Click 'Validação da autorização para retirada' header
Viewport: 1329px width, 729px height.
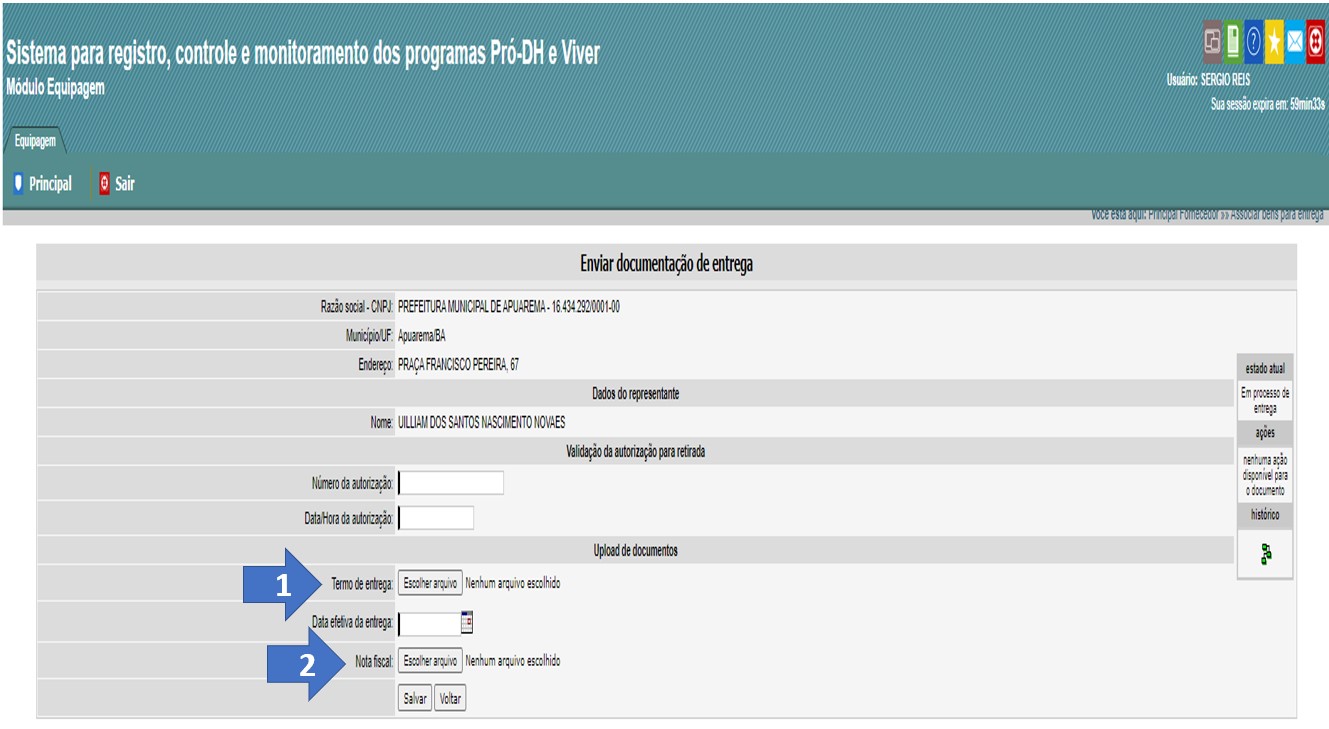(636, 452)
